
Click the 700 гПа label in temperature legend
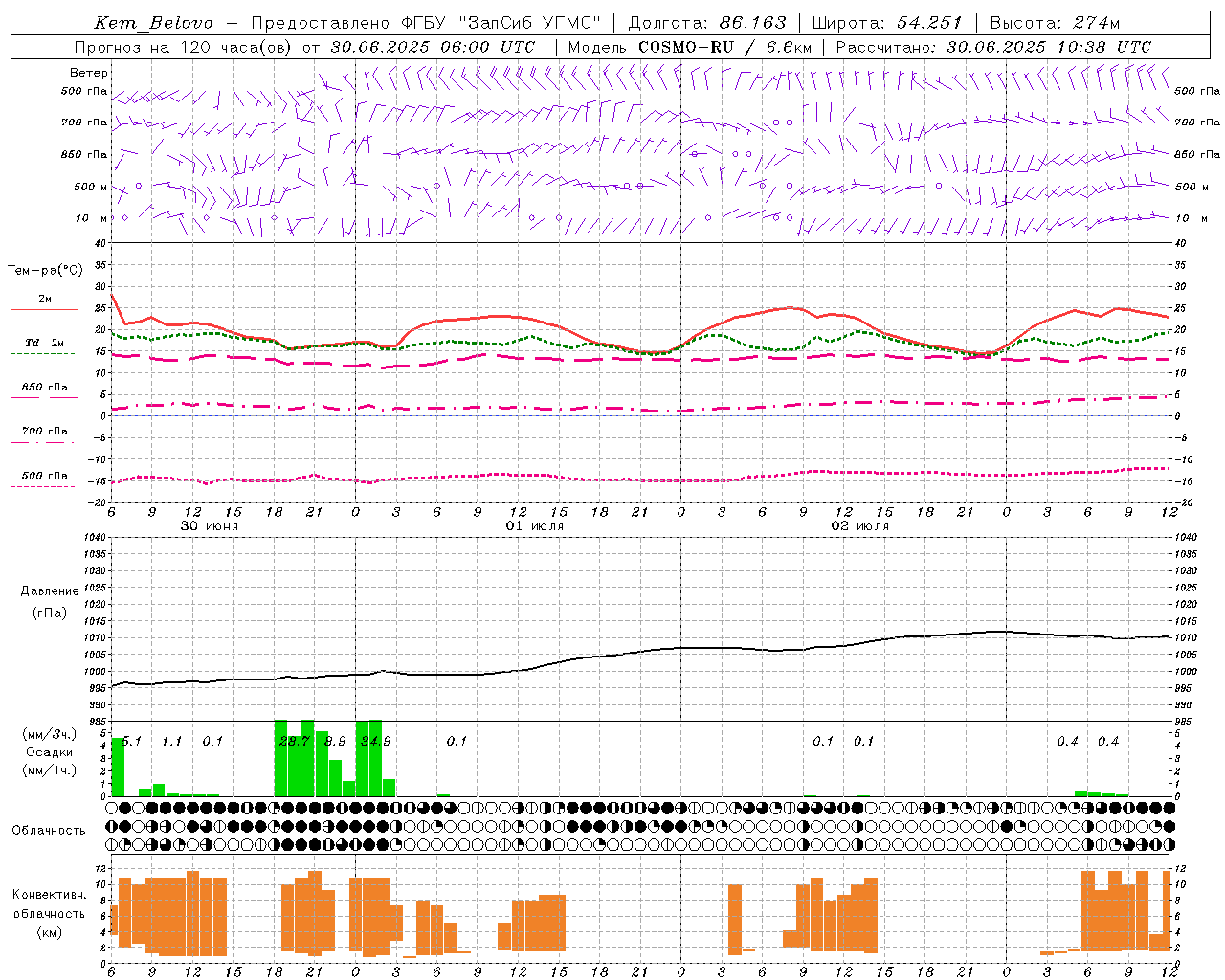click(x=45, y=432)
